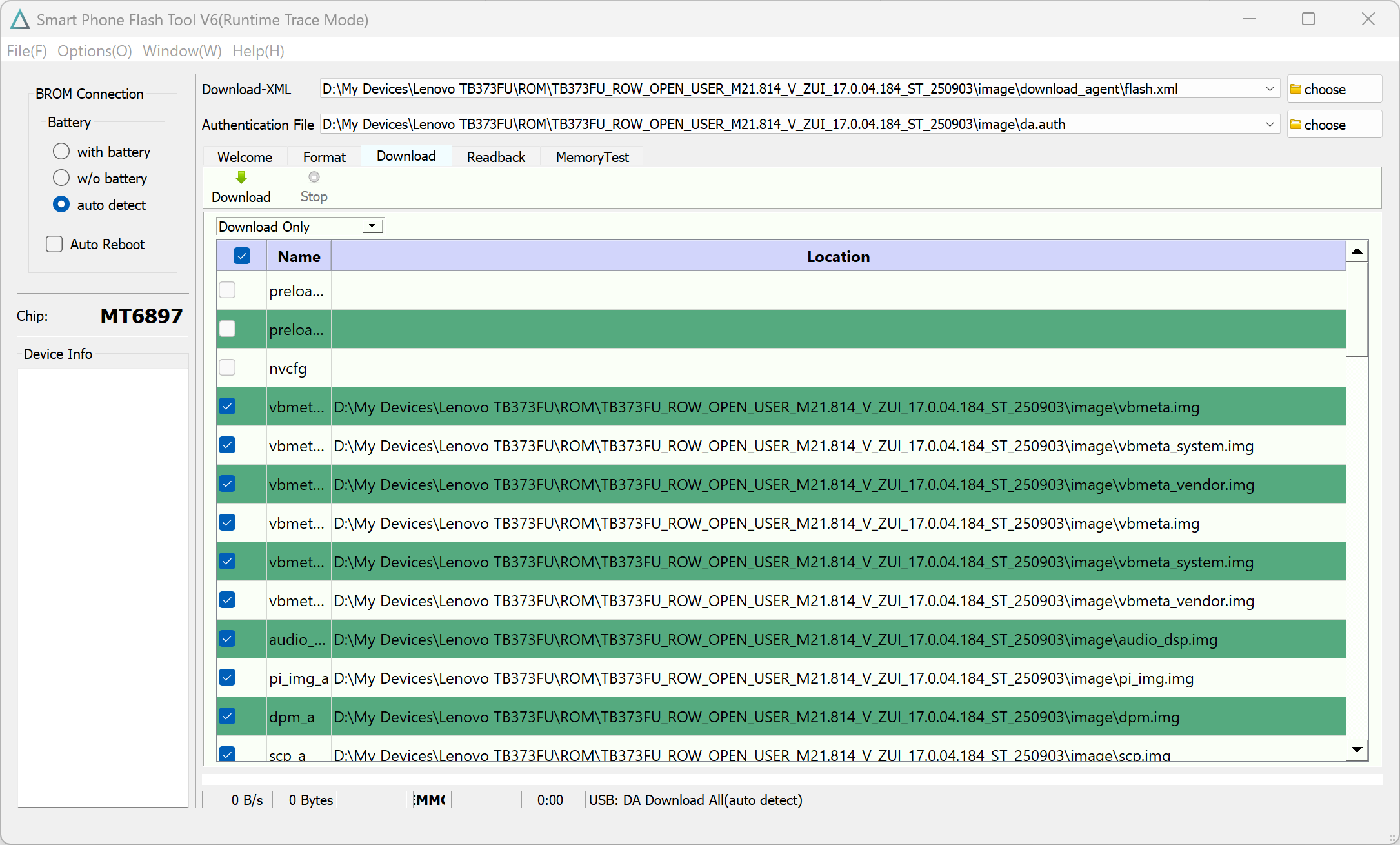The height and width of the screenshot is (845, 1400).
Task: Click the Flash Tool logo in title bar
Action: tap(20, 19)
